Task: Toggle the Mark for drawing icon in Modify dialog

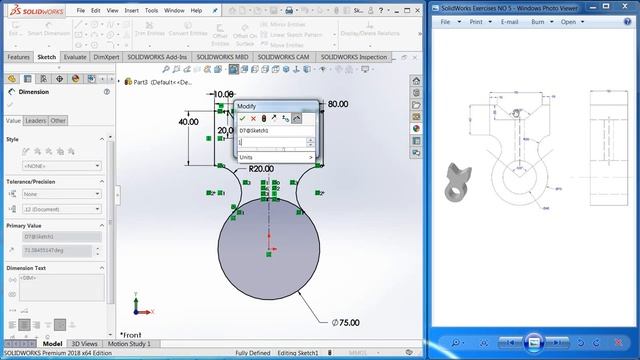Action: [297, 118]
